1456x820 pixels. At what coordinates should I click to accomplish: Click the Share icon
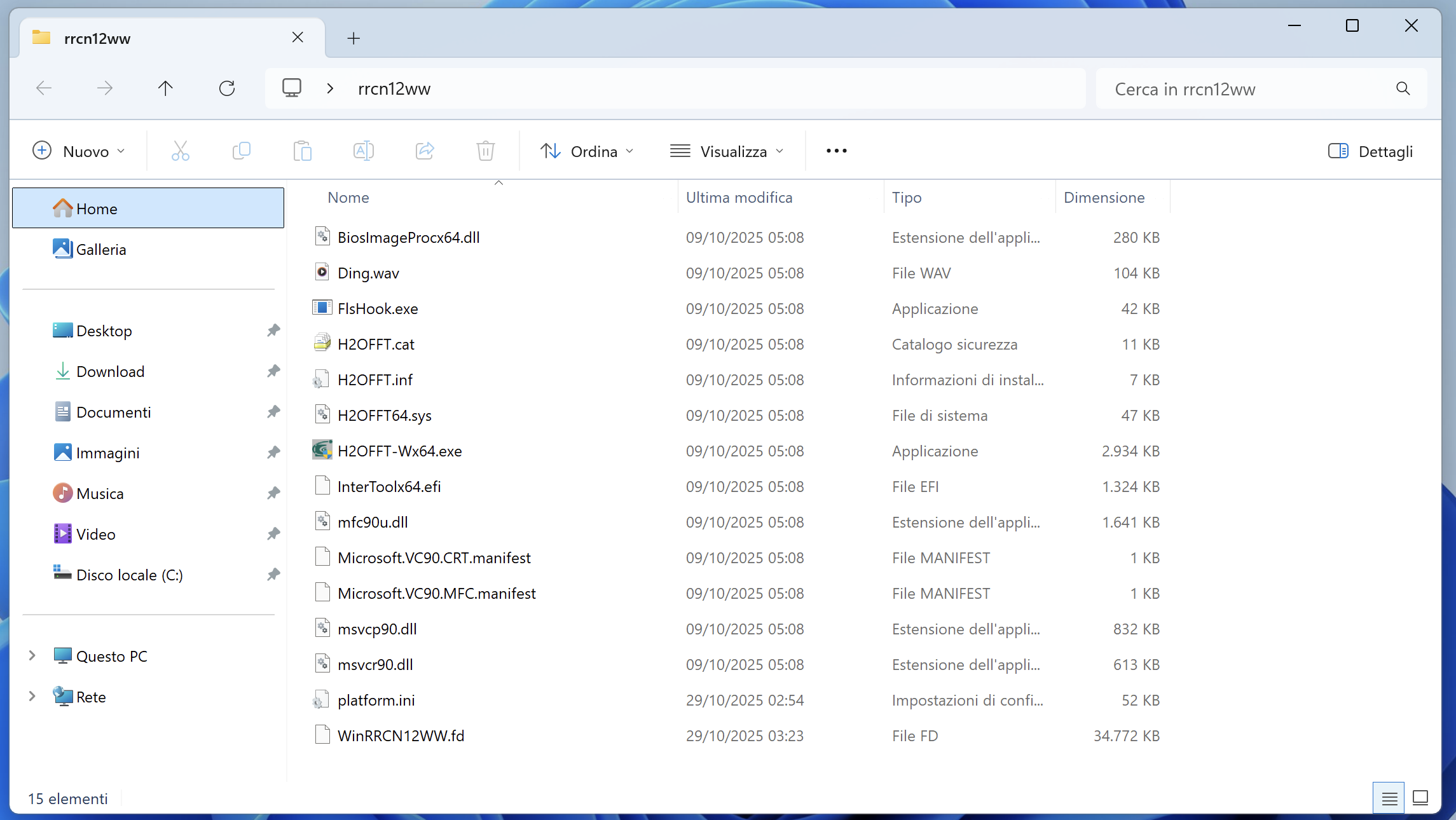coord(425,151)
